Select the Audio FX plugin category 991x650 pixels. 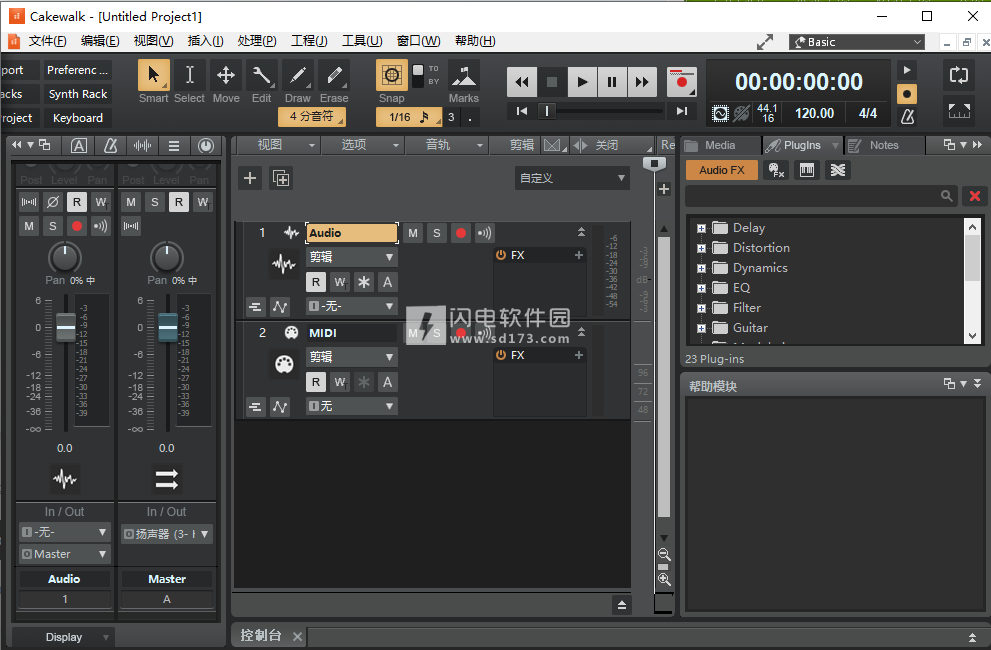tap(722, 170)
